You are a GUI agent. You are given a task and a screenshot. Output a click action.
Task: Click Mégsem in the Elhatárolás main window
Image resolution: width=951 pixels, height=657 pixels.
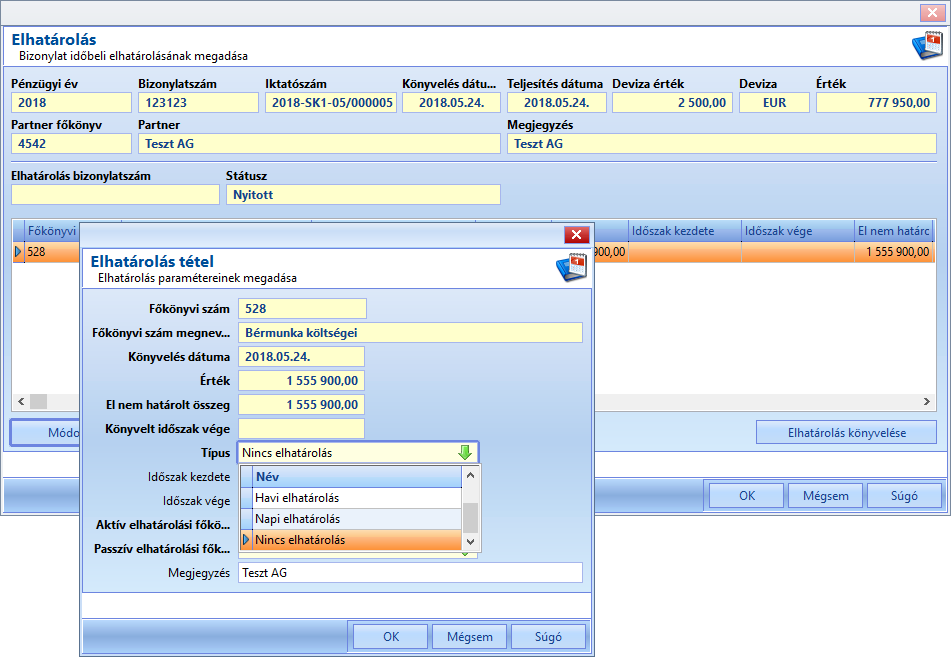click(x=825, y=496)
